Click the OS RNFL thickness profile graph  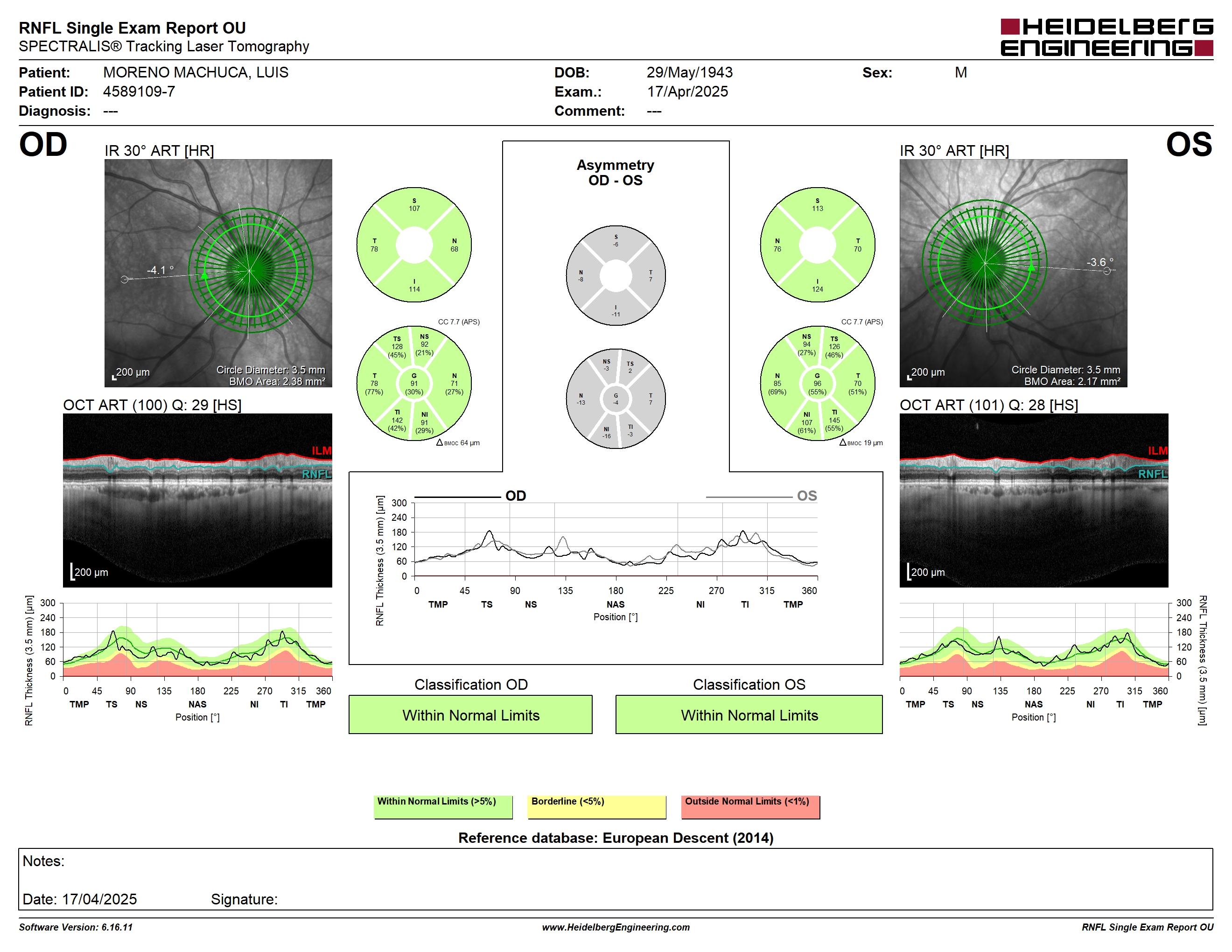[1034, 639]
